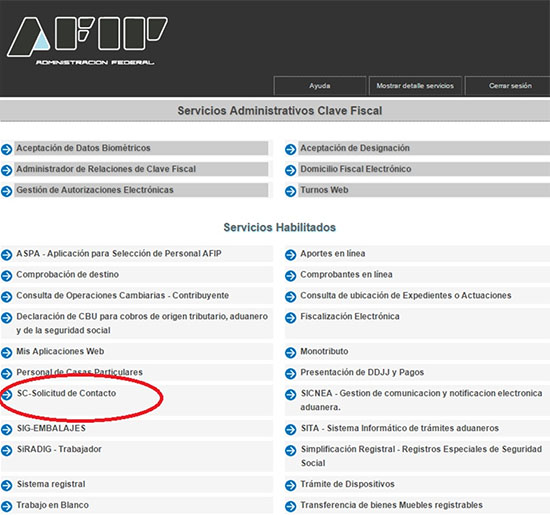Image resolution: width=550 pixels, height=515 pixels.
Task: Open Sistema registral link
Action: click(51, 484)
